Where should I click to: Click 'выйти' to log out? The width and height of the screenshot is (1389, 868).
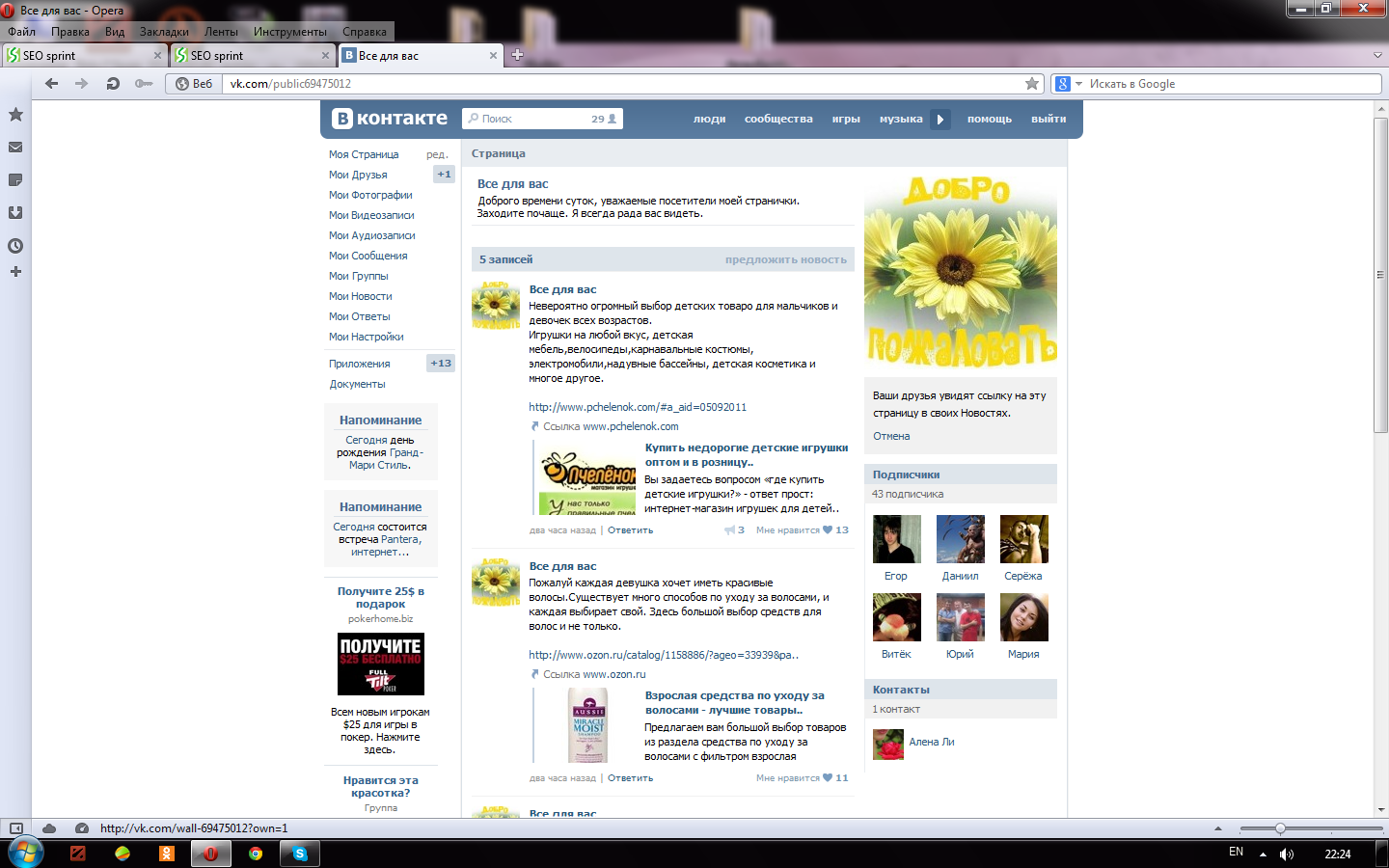click(x=1049, y=120)
